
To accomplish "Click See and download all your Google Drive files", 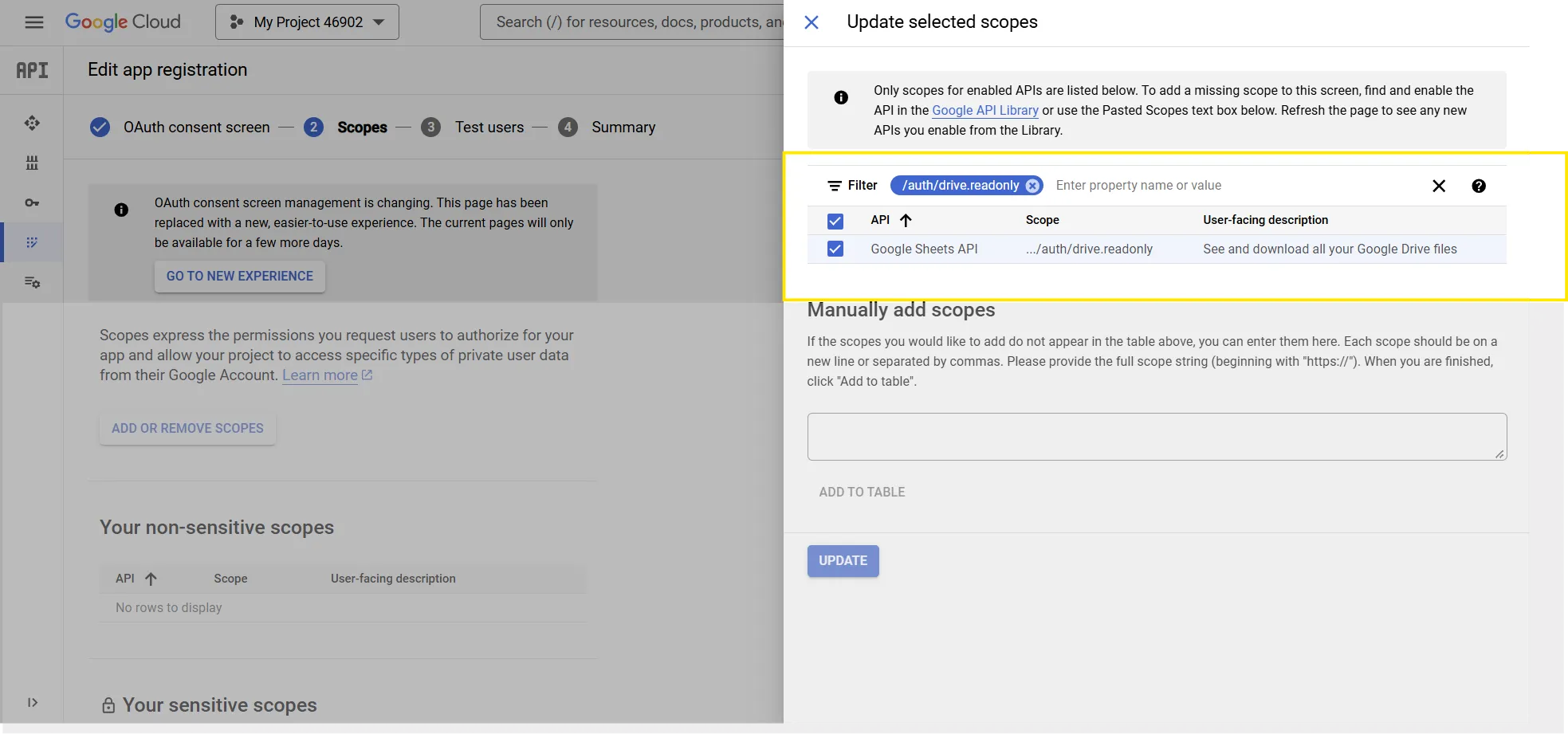I will [x=1330, y=249].
